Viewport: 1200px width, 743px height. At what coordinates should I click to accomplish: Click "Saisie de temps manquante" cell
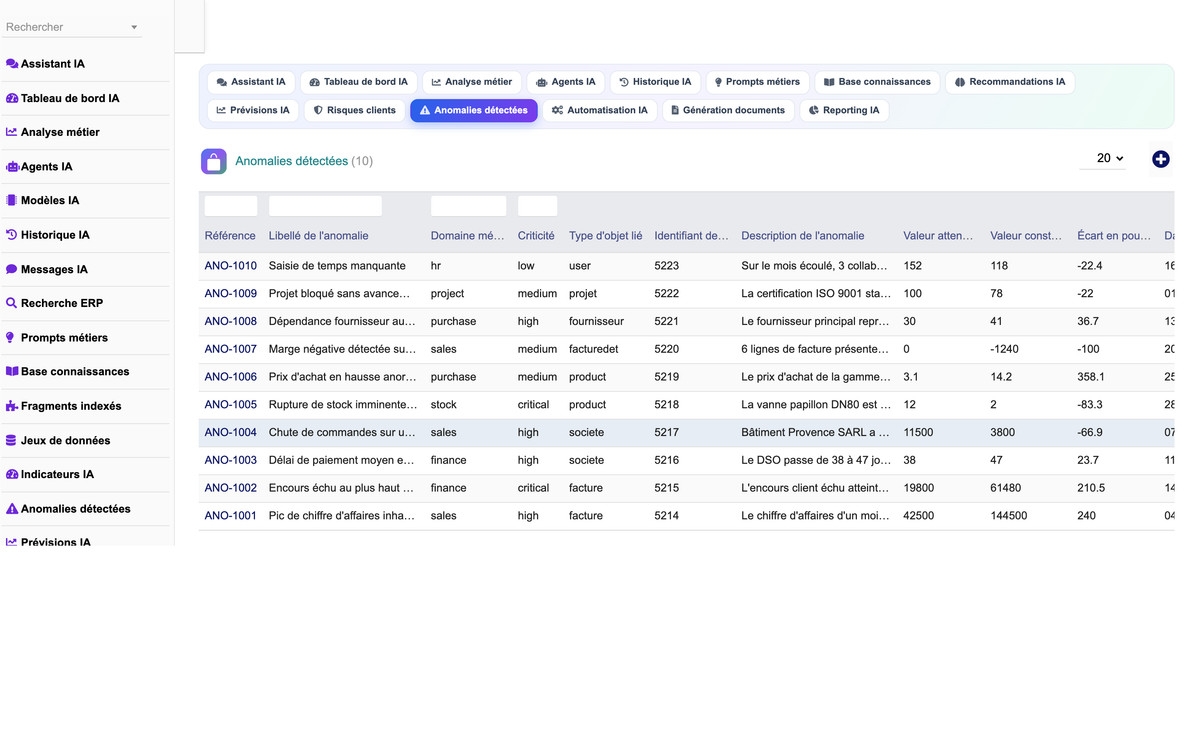(x=337, y=266)
